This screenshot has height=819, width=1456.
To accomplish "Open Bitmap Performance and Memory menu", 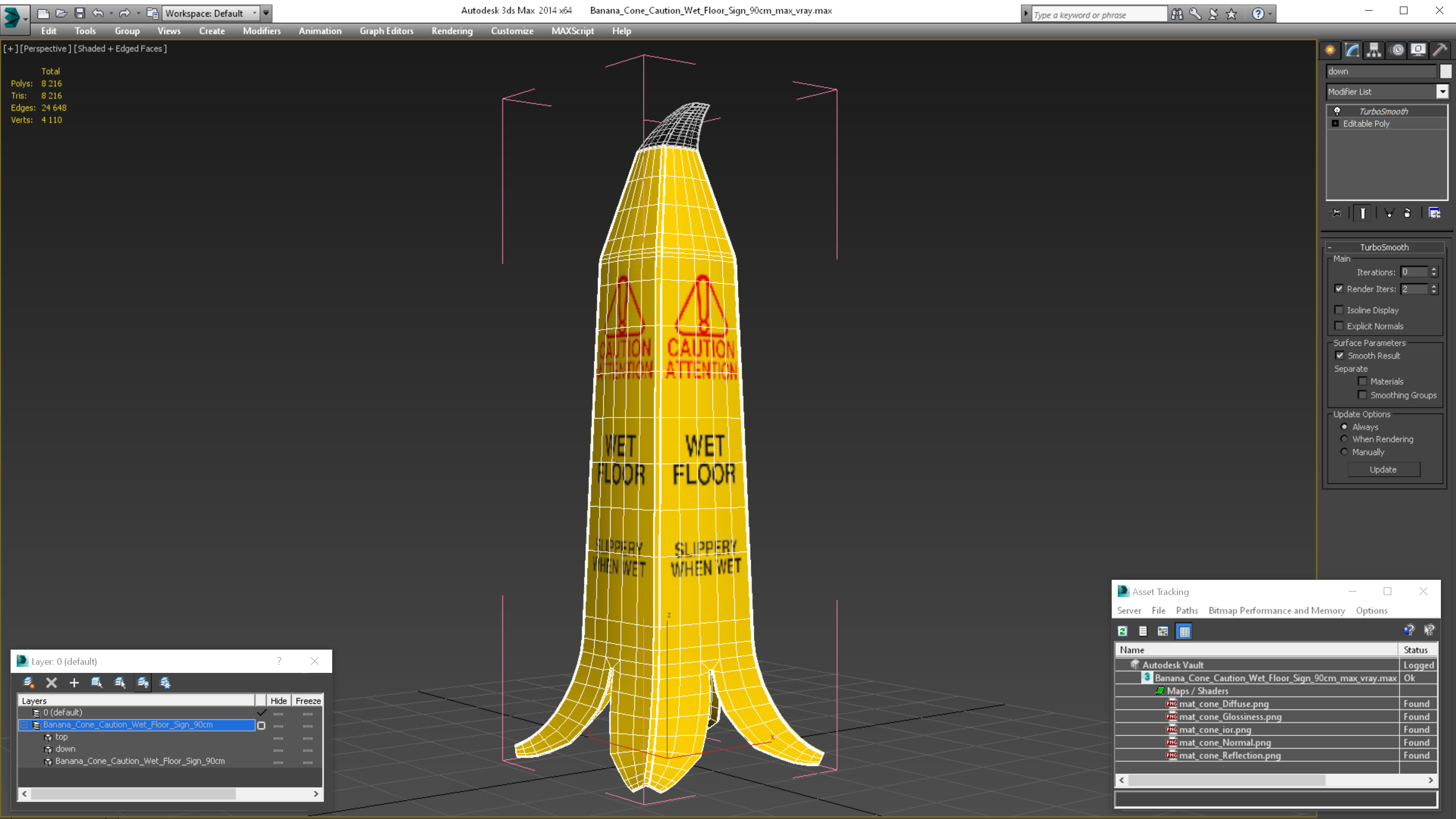I will tap(1277, 610).
